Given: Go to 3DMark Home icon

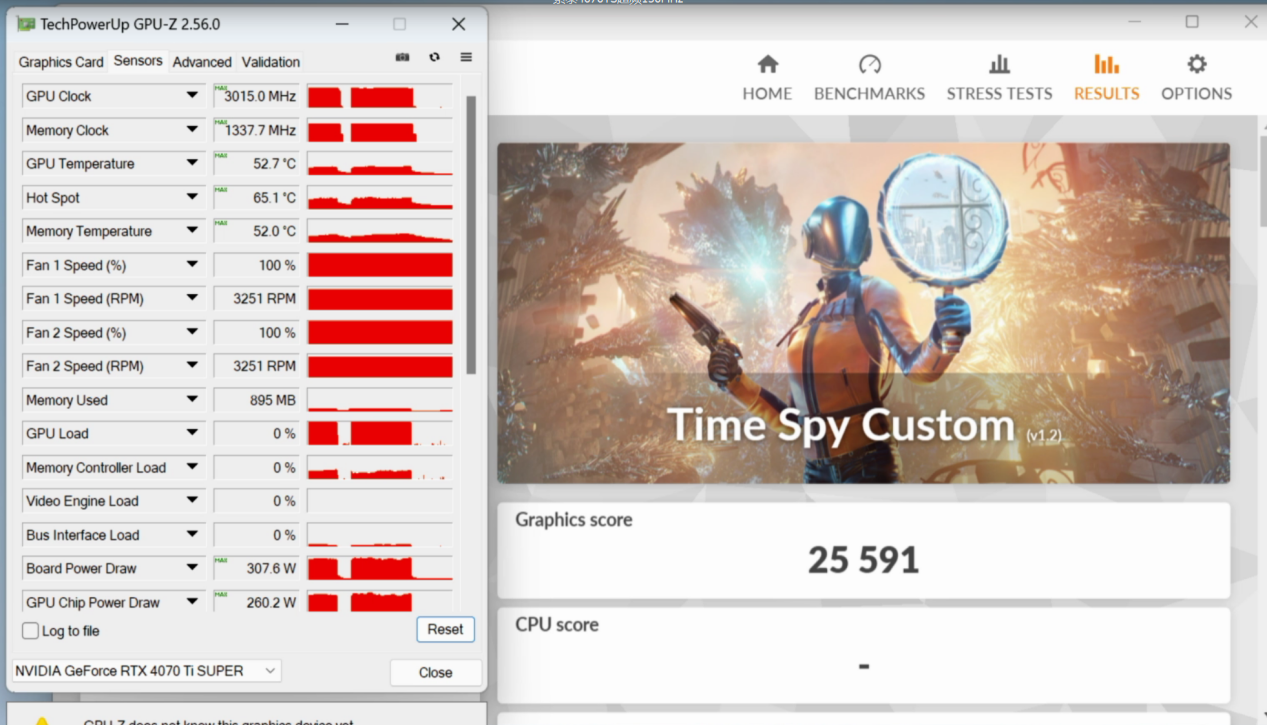Looking at the screenshot, I should pyautogui.click(x=767, y=65).
